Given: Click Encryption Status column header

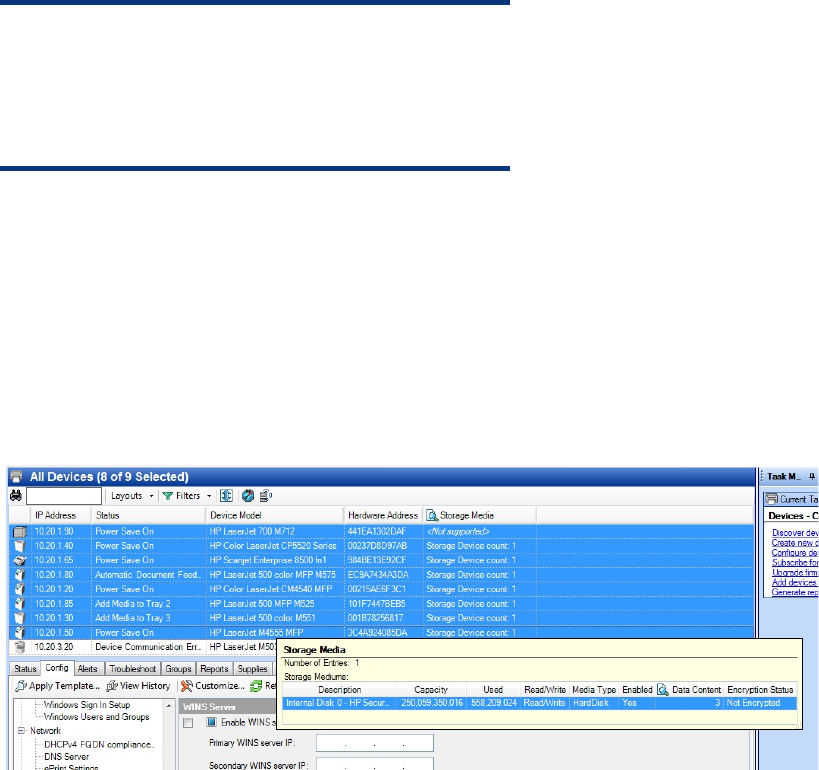Looking at the screenshot, I should tap(760, 690).
